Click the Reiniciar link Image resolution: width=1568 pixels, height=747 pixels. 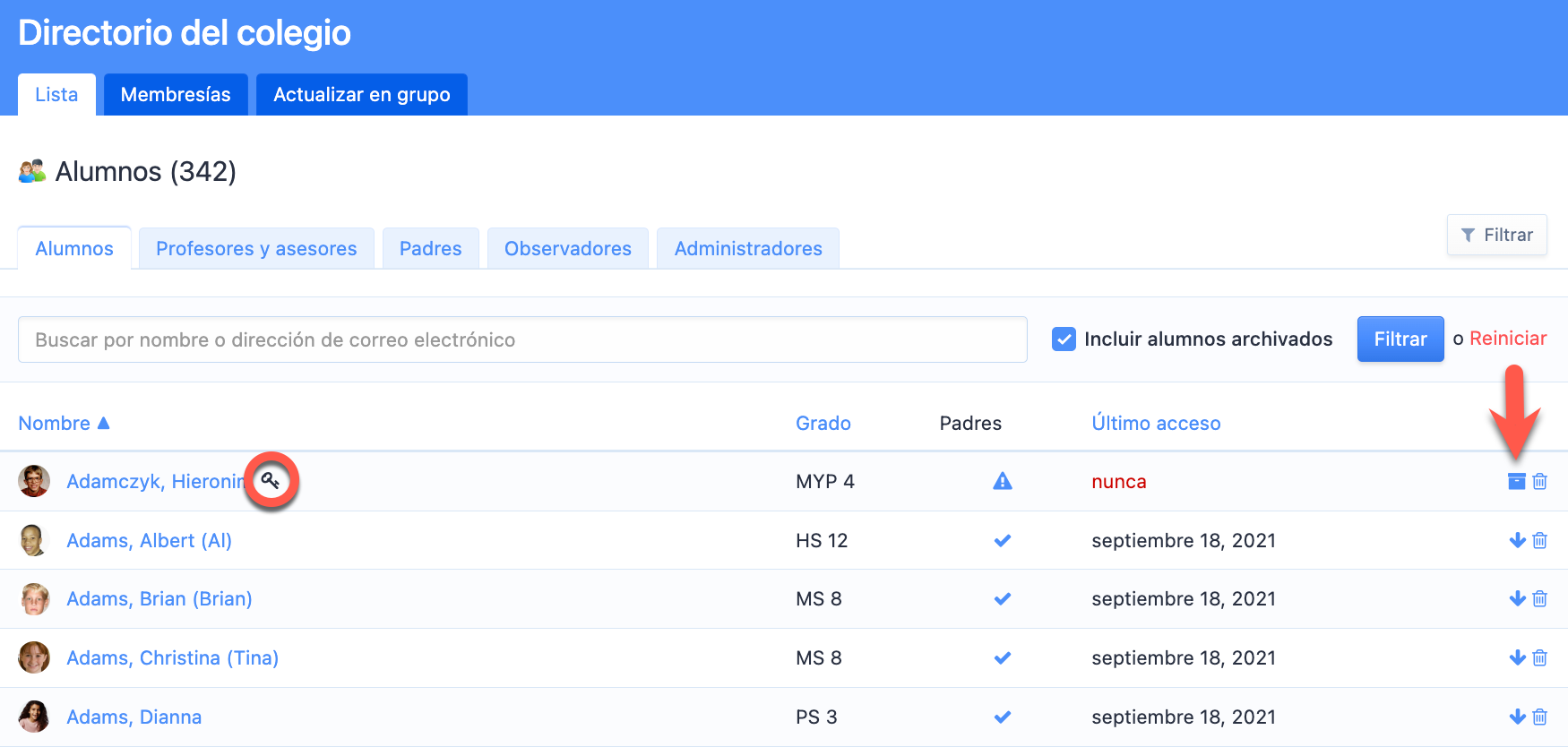pyautogui.click(x=1507, y=339)
